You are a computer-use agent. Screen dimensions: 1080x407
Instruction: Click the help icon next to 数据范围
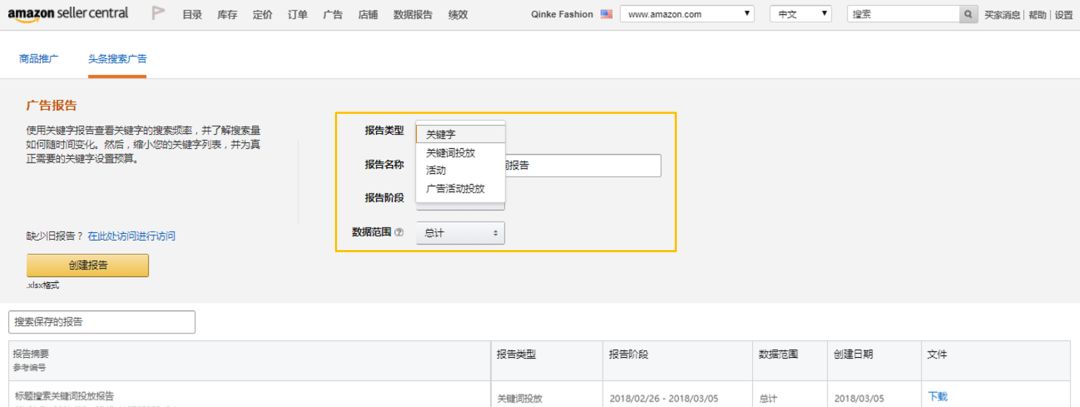[x=399, y=232]
